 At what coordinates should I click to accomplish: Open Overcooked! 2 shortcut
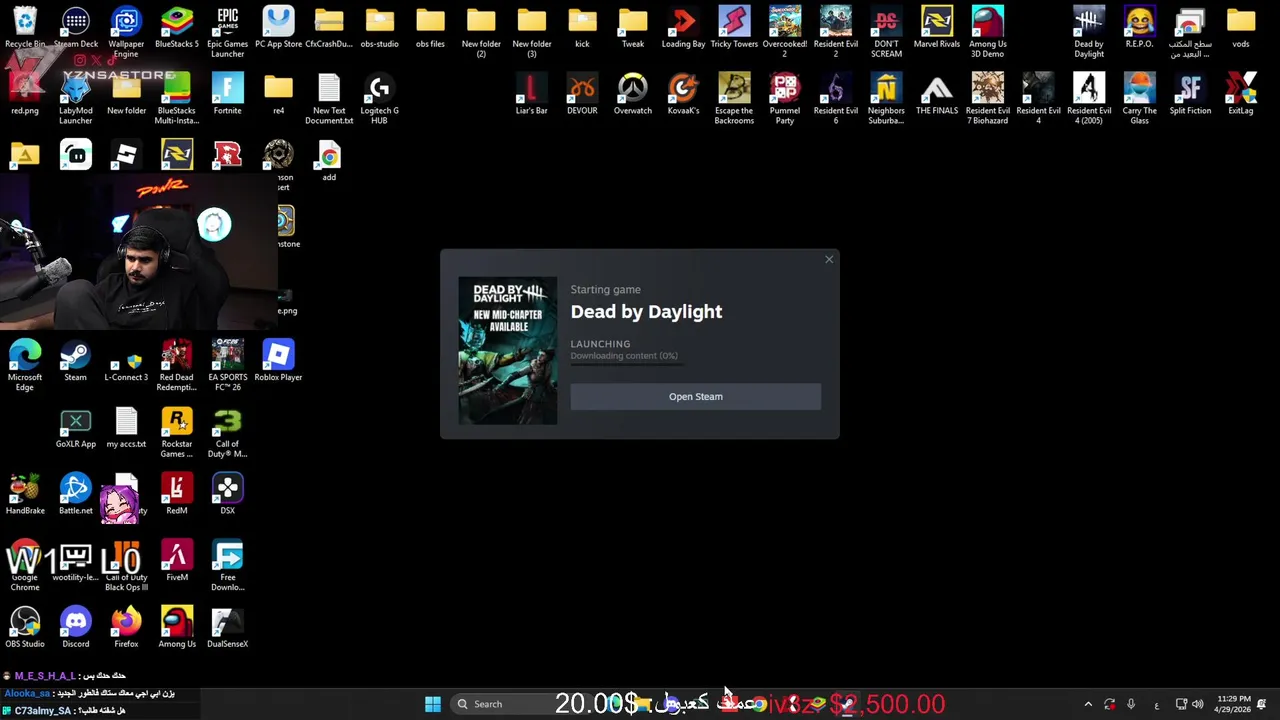coord(785,31)
